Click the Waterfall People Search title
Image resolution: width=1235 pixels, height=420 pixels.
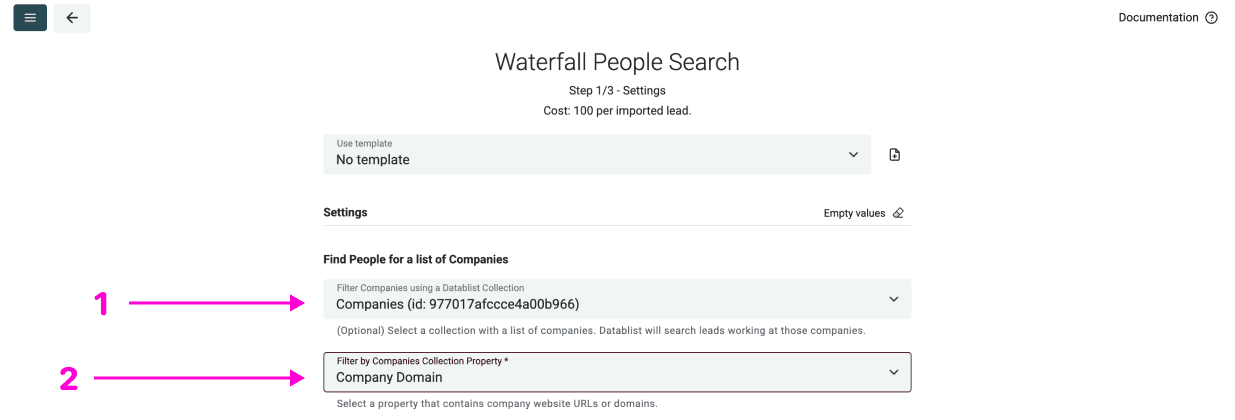click(617, 62)
